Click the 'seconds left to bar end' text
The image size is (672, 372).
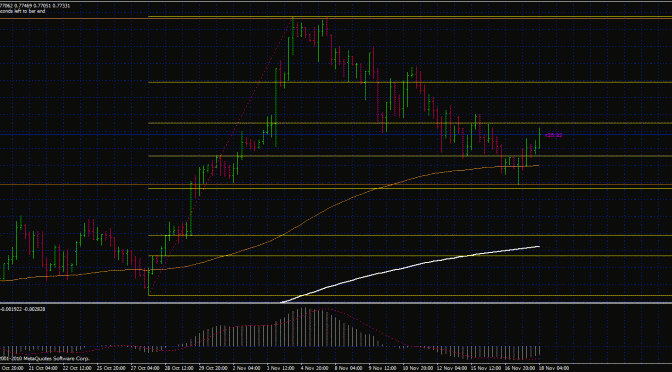(x=22, y=12)
